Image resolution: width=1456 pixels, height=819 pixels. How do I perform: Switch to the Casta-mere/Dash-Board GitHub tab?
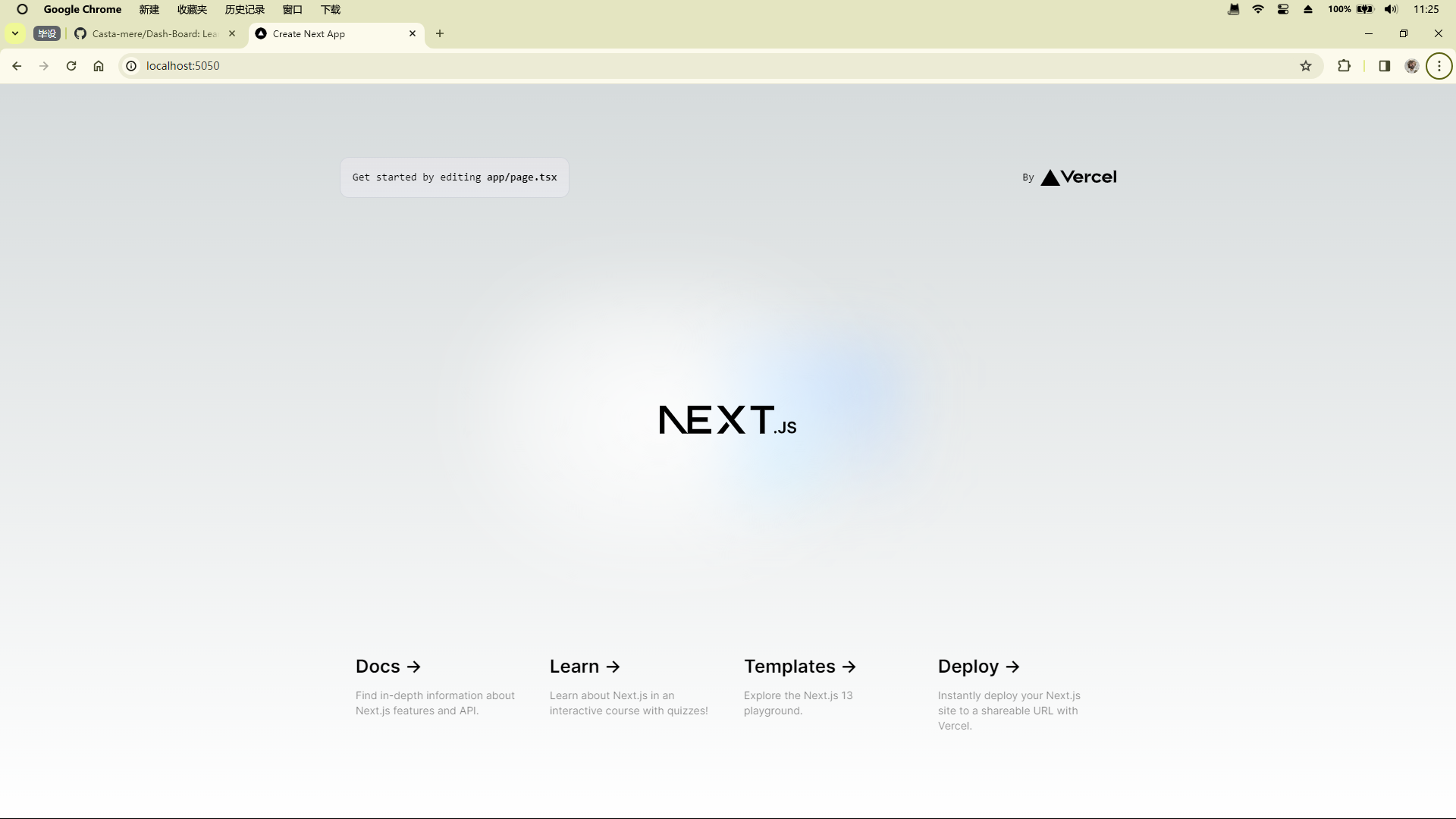(x=155, y=33)
